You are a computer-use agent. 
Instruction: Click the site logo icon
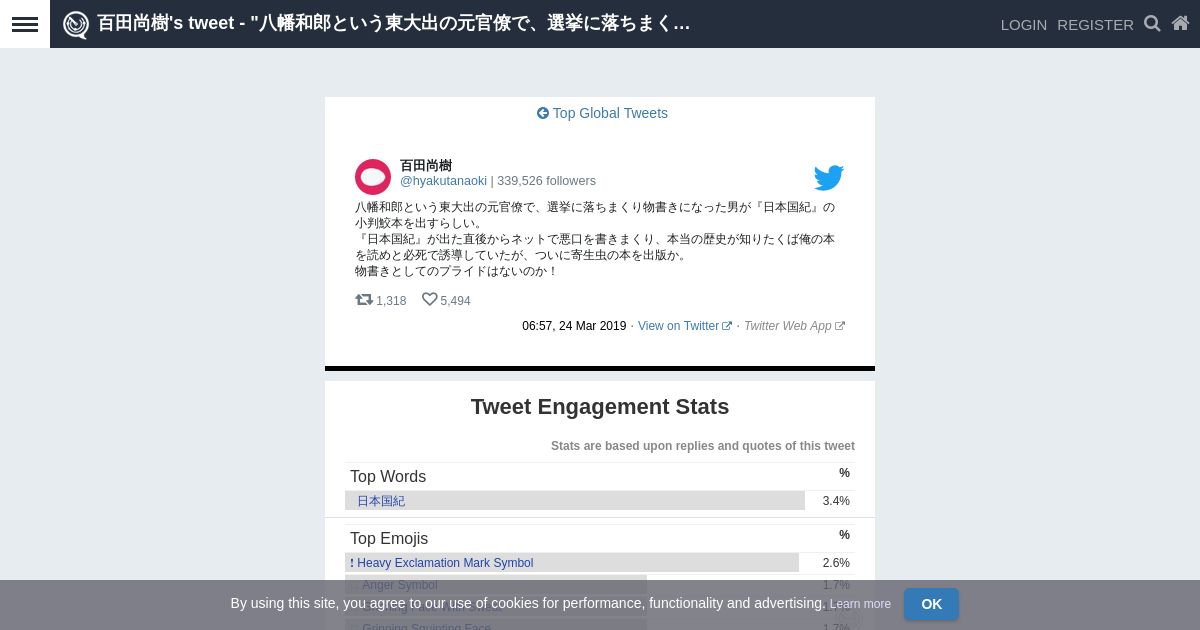point(76,24)
